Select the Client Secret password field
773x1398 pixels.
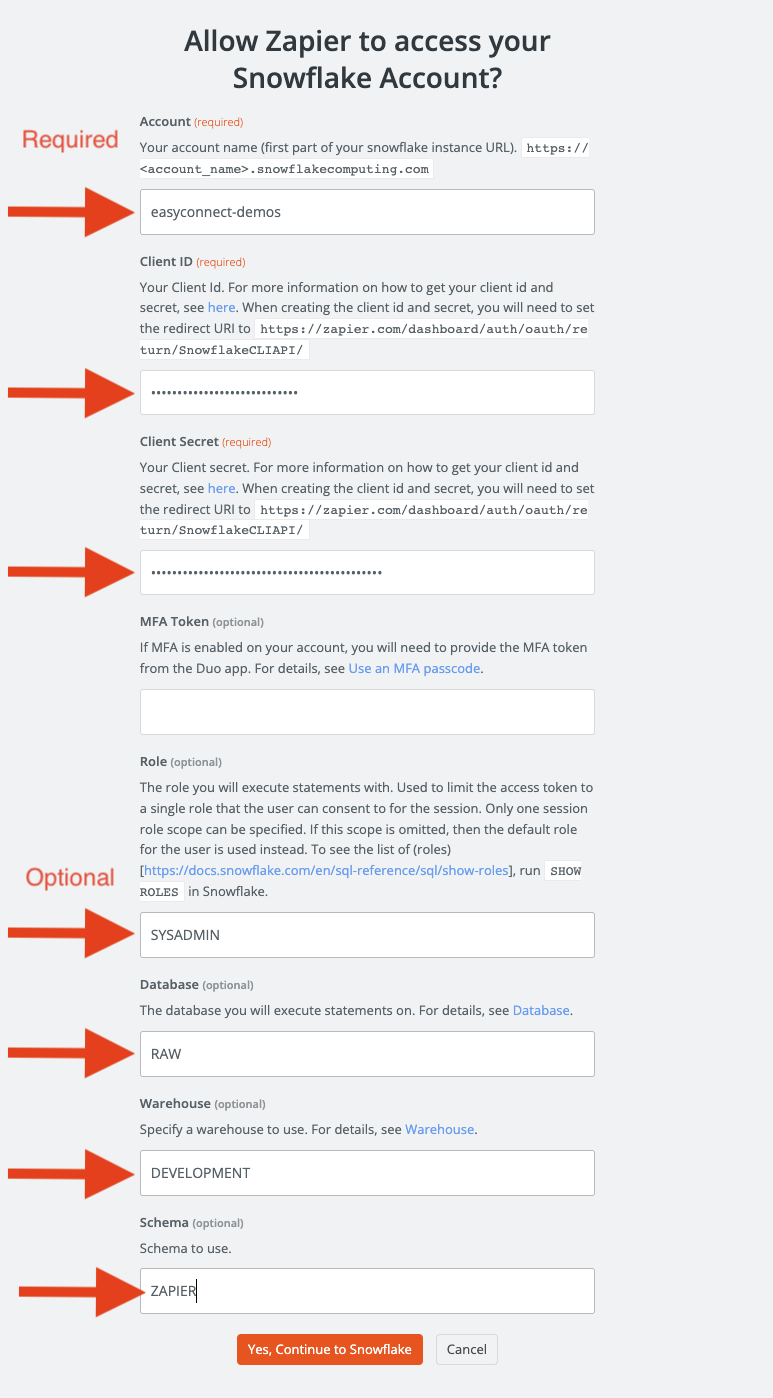[x=367, y=572]
